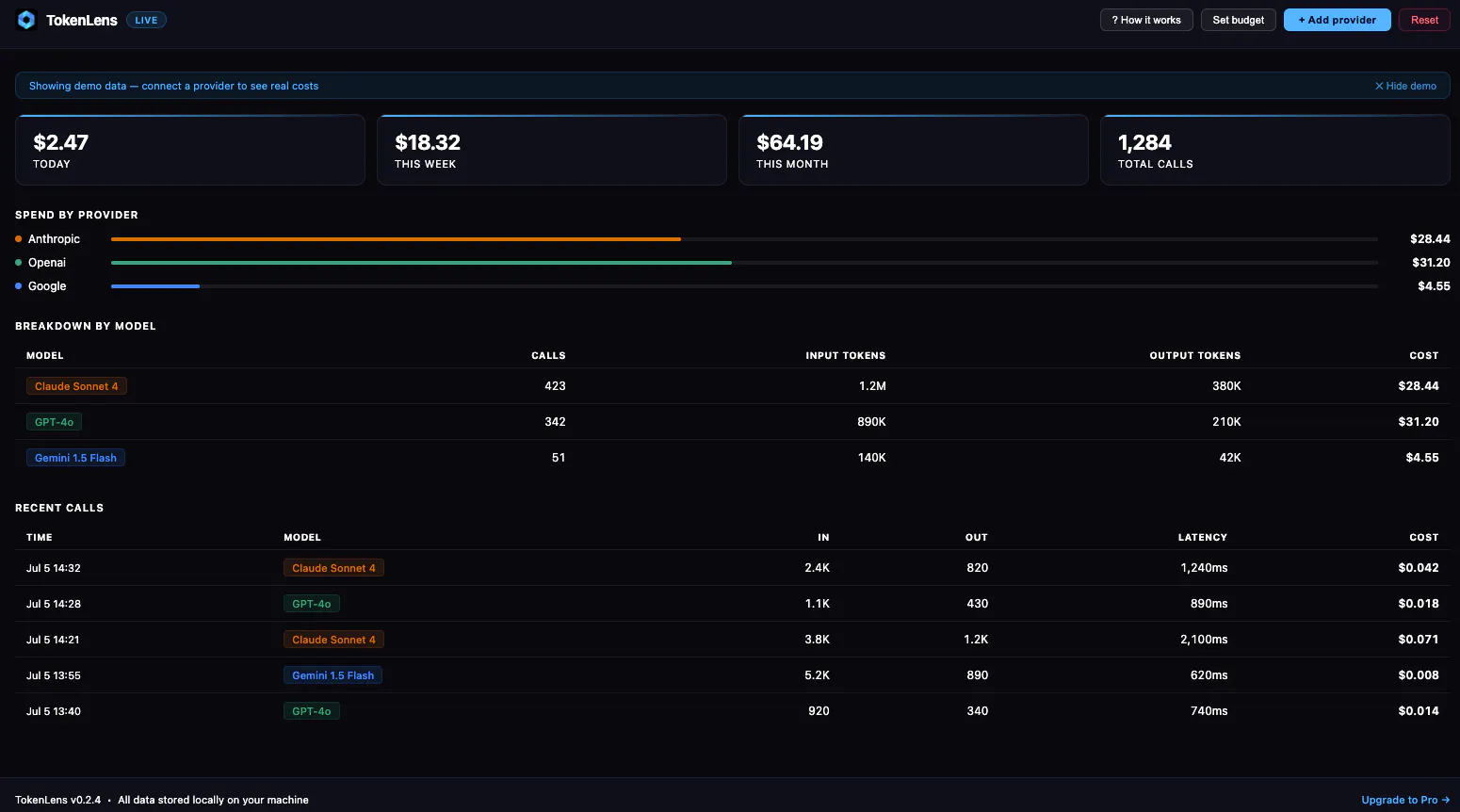The height and width of the screenshot is (812, 1460).
Task: Click the 1,240ms latency value
Action: pos(1204,568)
